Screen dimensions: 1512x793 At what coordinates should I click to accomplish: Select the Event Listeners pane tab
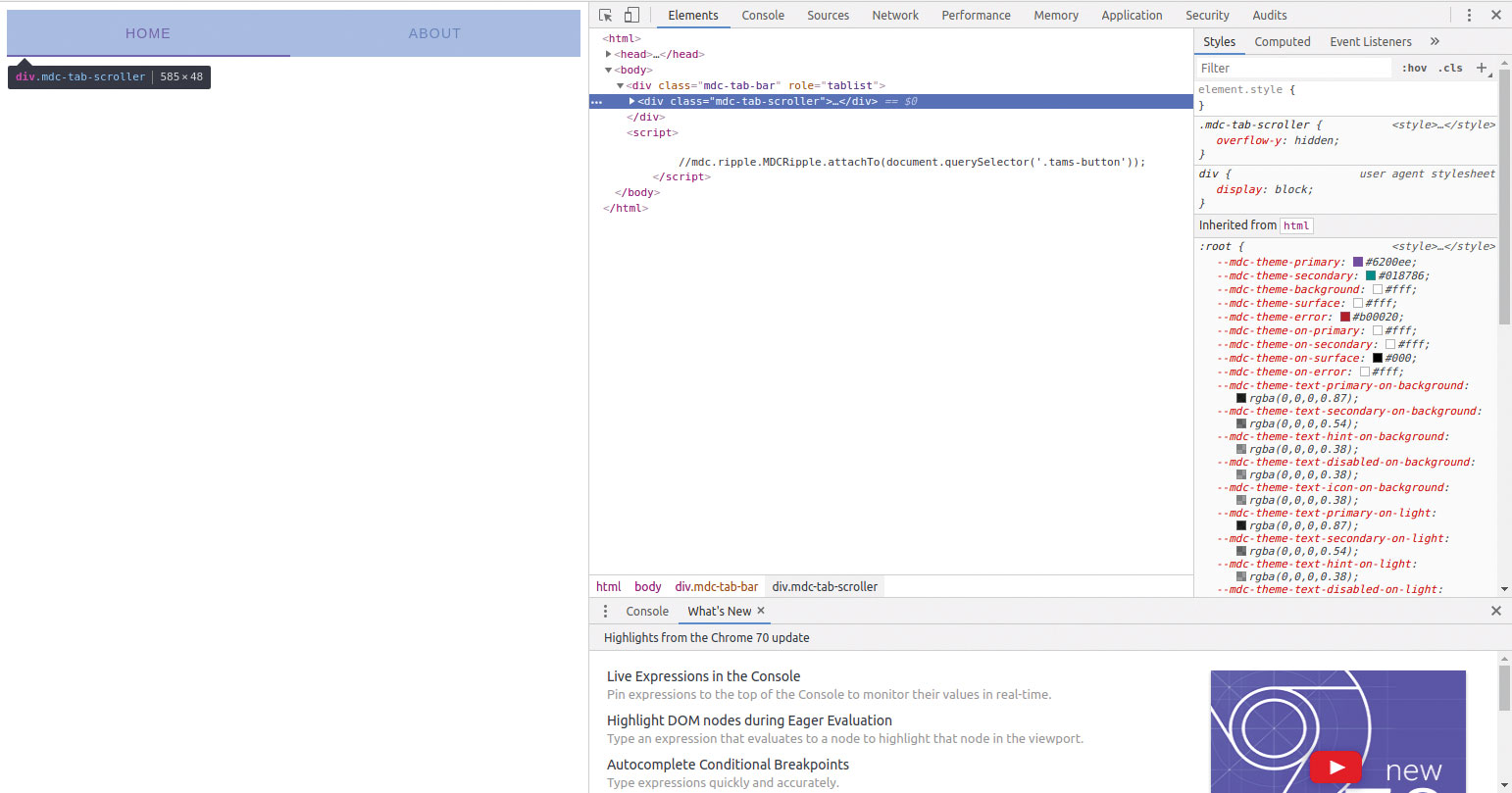coord(1371,41)
